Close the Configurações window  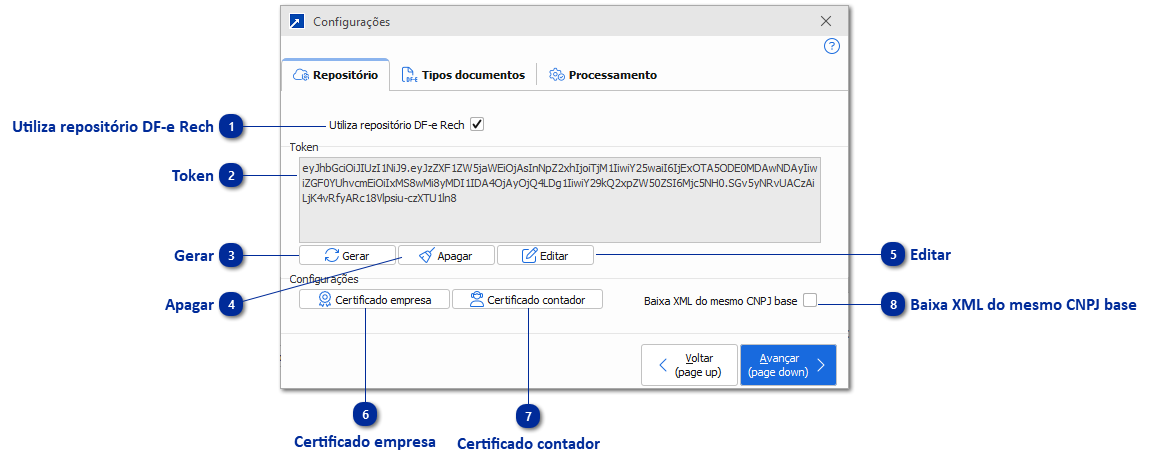[x=826, y=21]
